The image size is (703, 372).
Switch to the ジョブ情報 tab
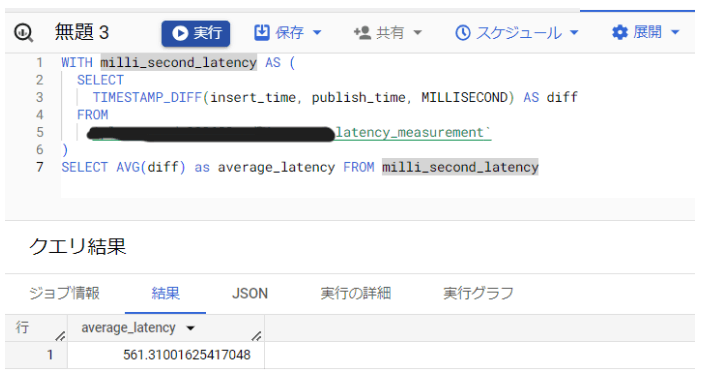64,293
